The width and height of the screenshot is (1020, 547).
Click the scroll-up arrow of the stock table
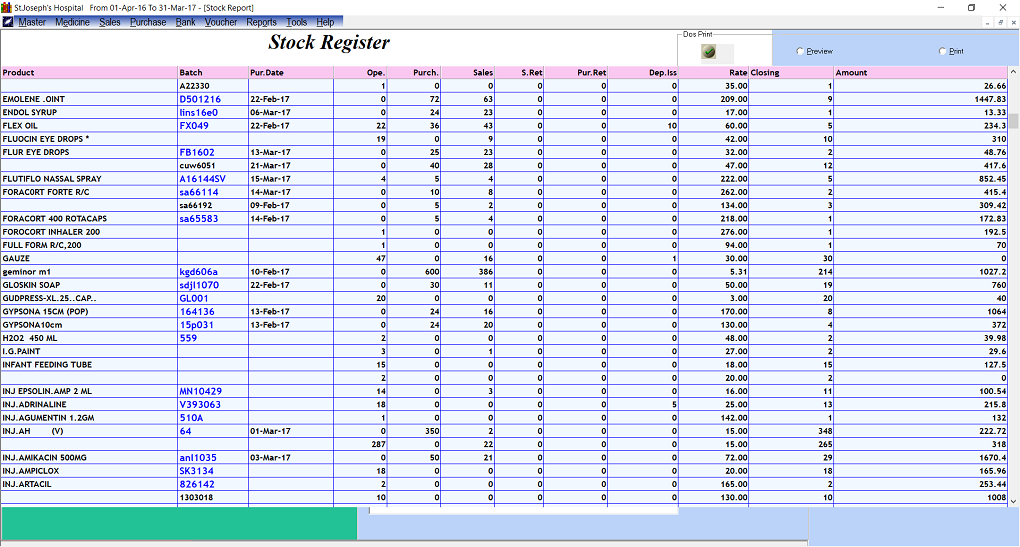1013,72
